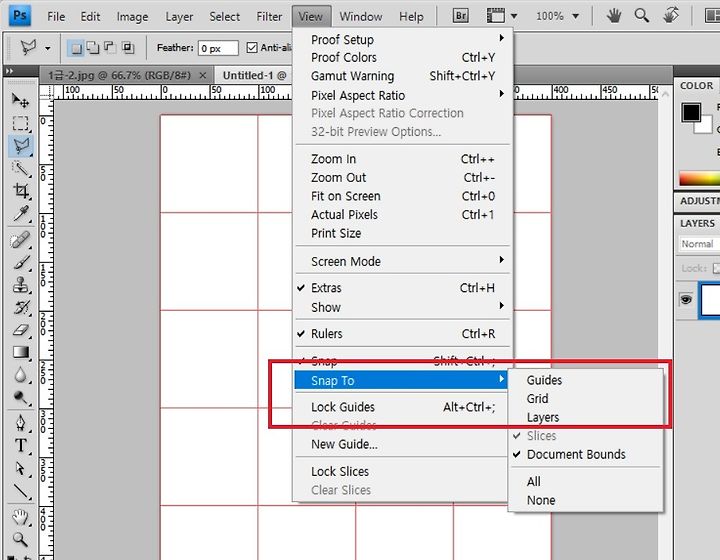Click the foreground color black swatch

pos(691,112)
